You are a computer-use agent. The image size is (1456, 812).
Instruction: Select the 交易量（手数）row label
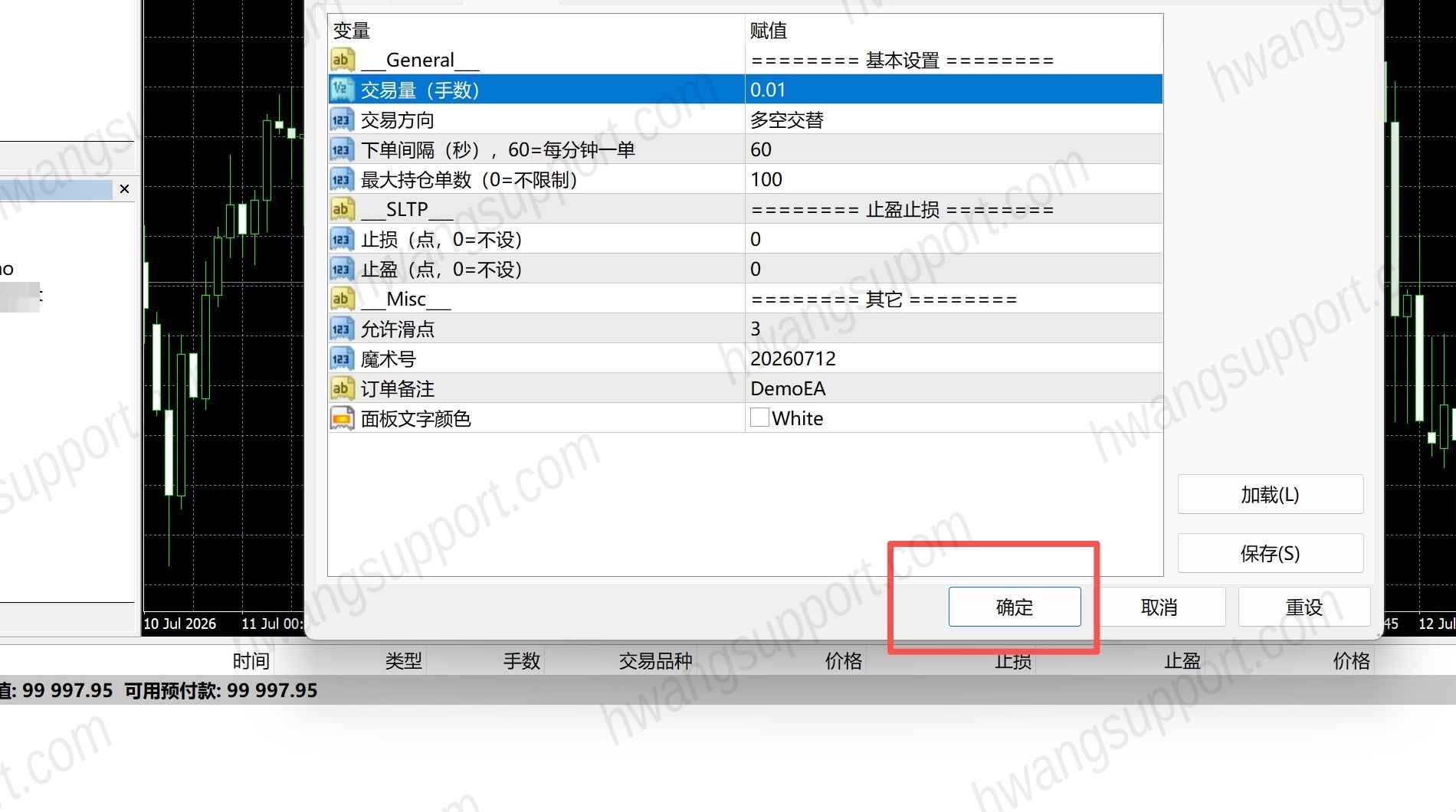point(420,90)
